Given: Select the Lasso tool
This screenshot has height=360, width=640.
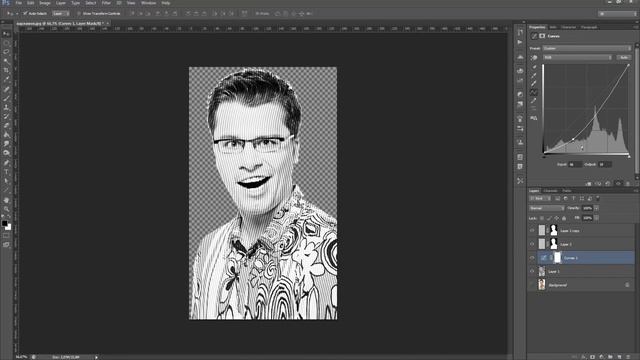Looking at the screenshot, I should [6, 52].
